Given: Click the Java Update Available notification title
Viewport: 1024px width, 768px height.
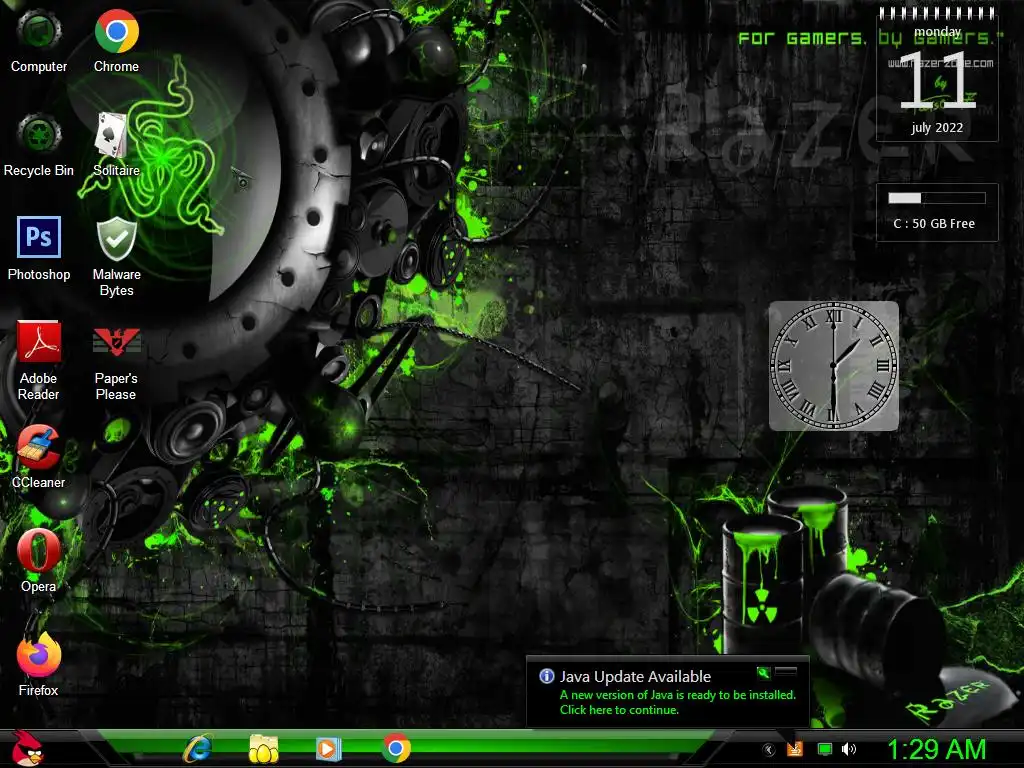Looking at the screenshot, I should [x=635, y=677].
